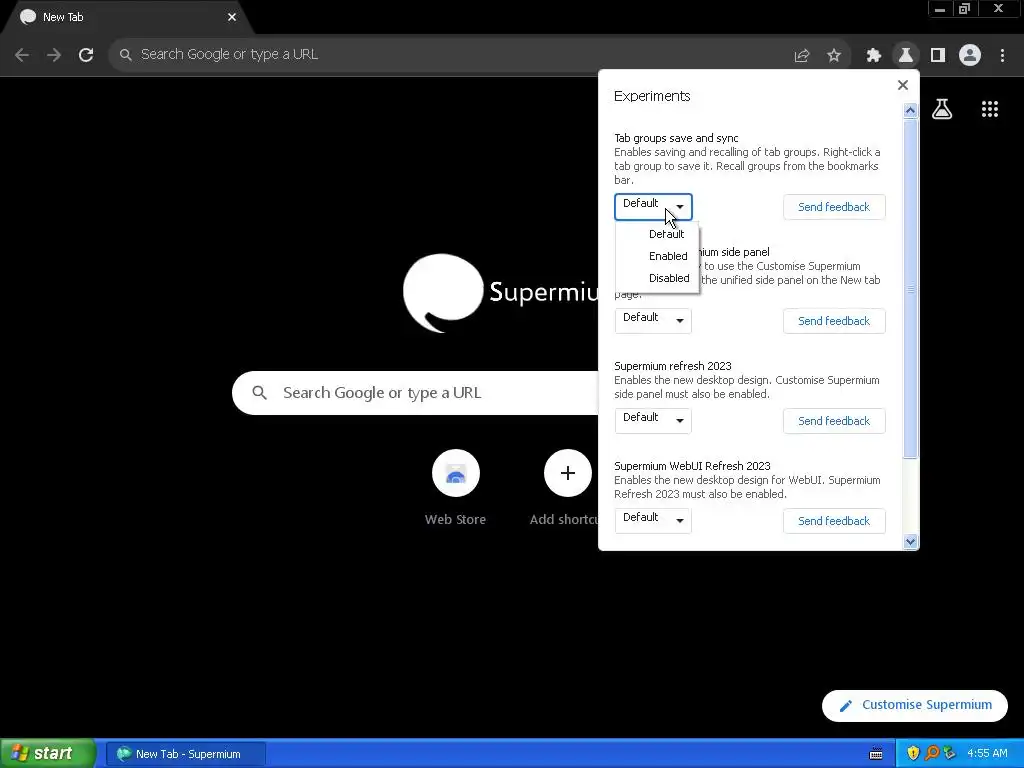
Task: Select the New Tab browser tab
Action: click(127, 18)
